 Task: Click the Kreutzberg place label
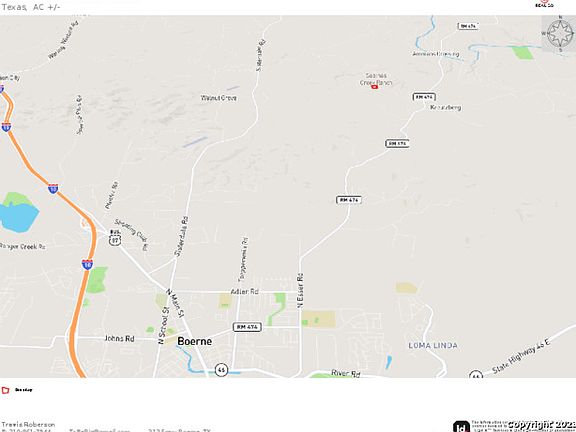pos(446,107)
